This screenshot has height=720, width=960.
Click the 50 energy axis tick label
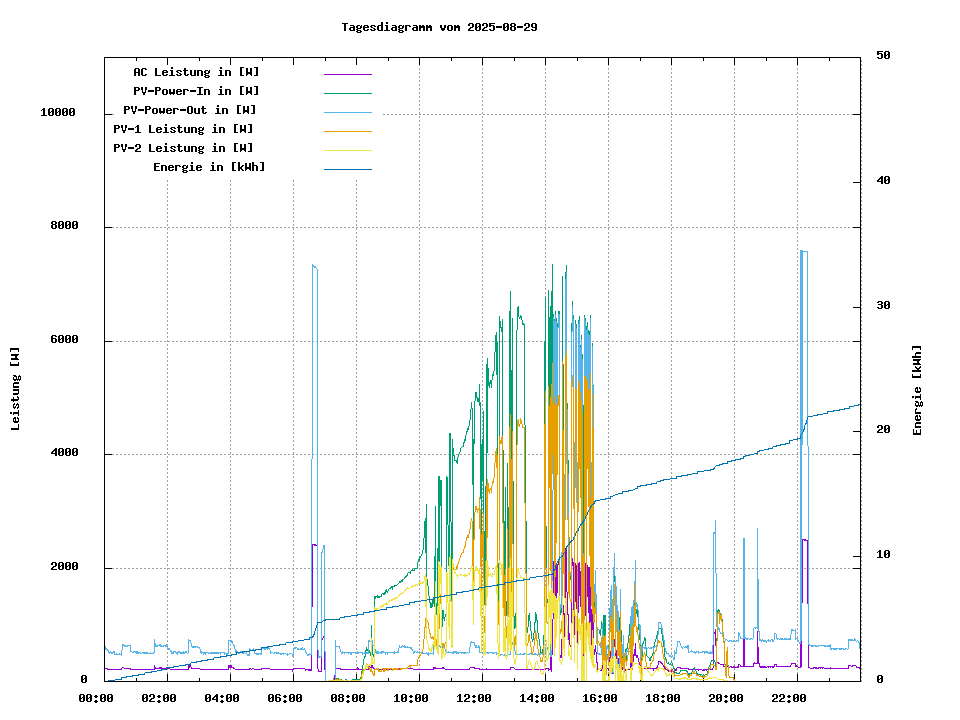point(883,56)
